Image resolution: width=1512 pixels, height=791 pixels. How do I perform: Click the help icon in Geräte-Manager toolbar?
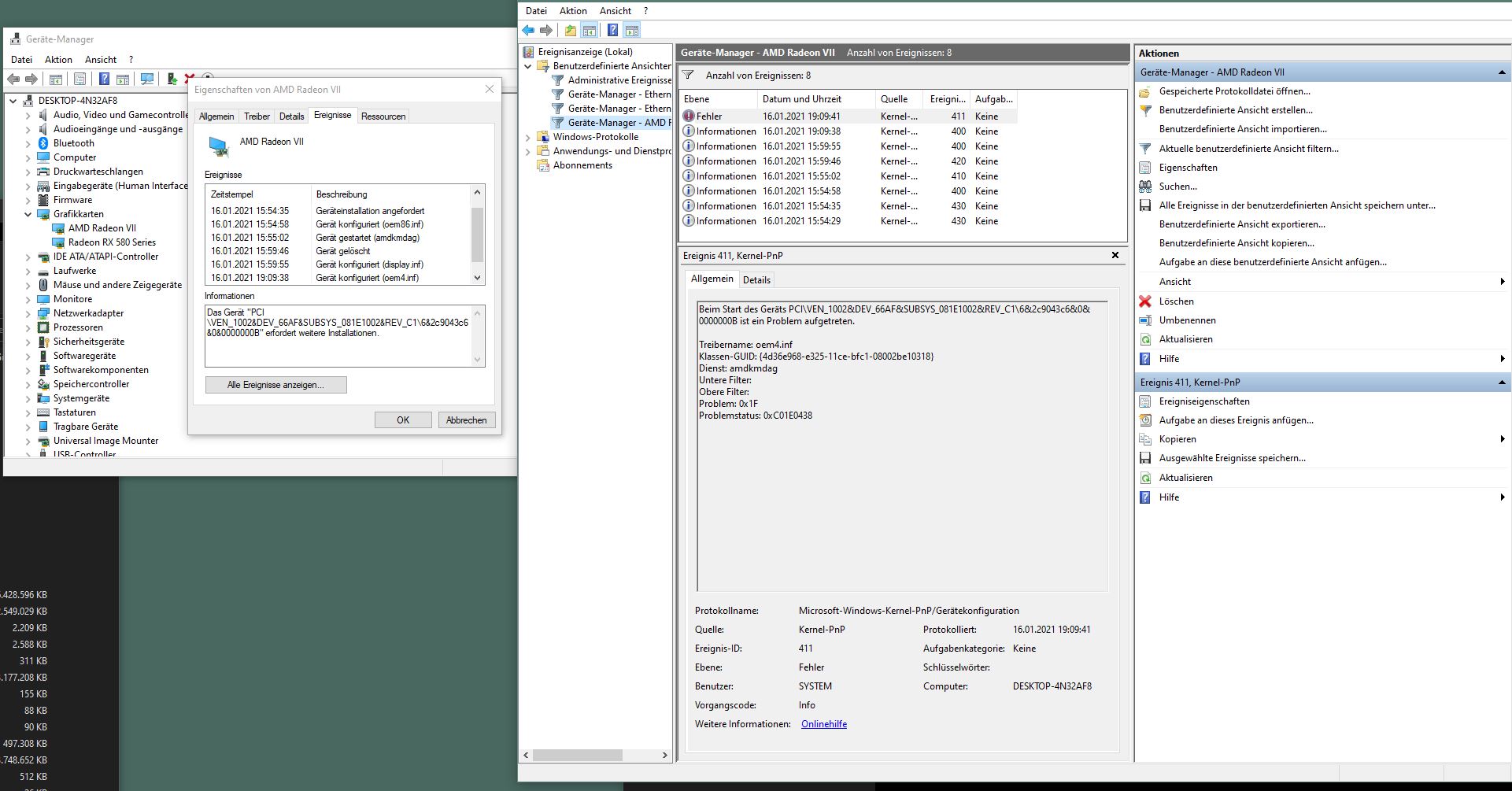pos(104,79)
